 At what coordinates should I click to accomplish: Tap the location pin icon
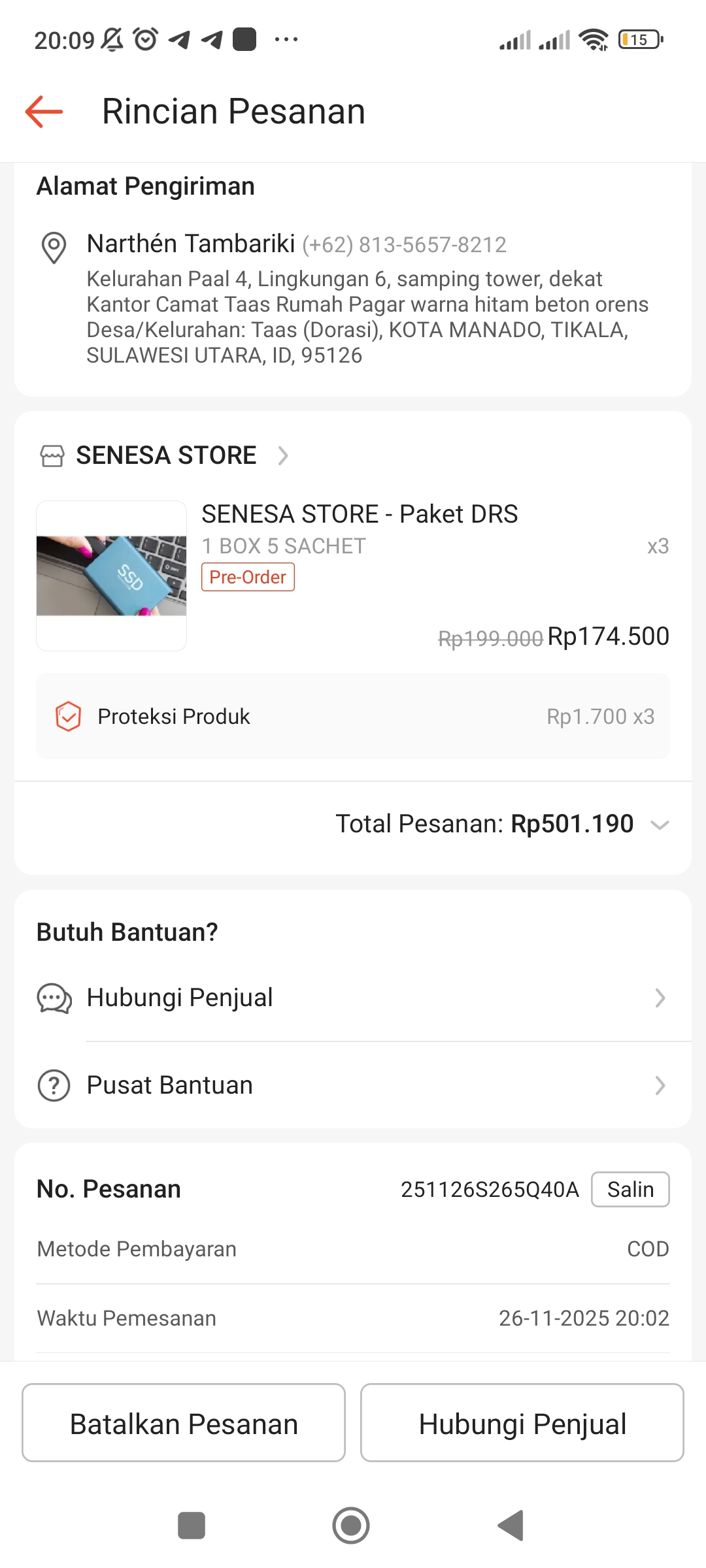[x=54, y=248]
